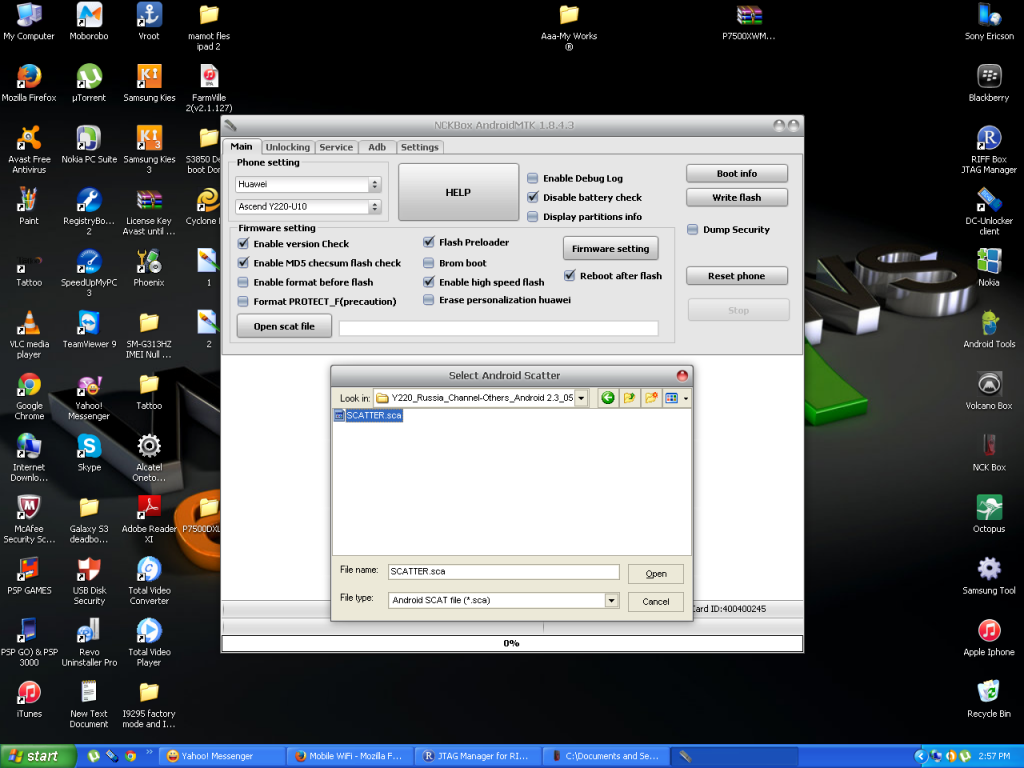Uncheck Disable battery check option

tap(533, 198)
